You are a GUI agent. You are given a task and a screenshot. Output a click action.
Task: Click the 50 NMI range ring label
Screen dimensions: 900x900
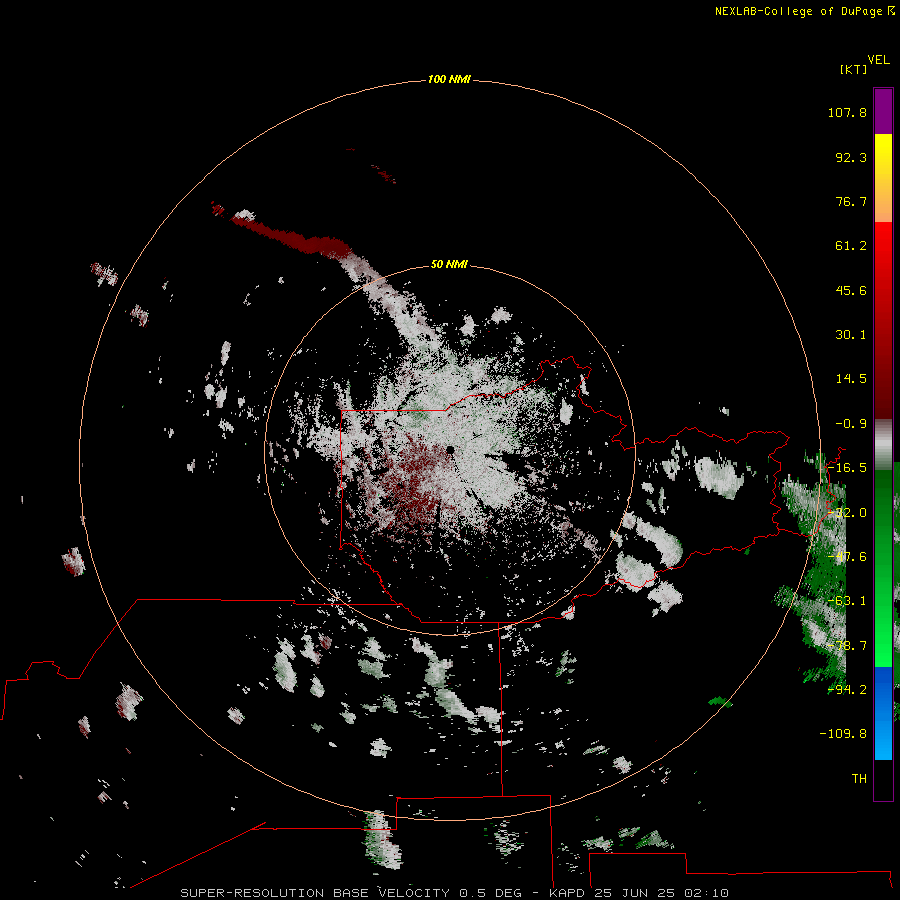pyautogui.click(x=449, y=265)
